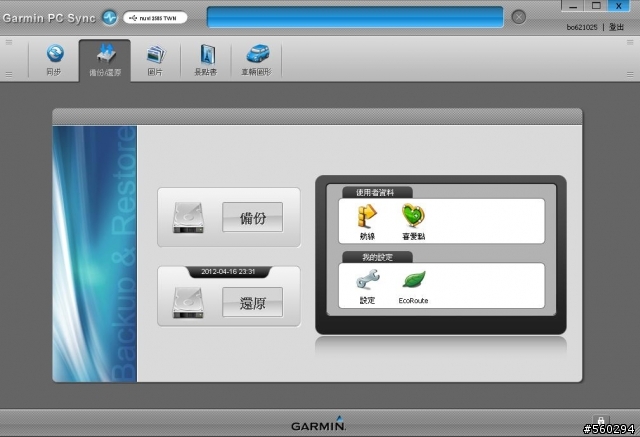The image size is (640, 437).
Task: Click the hard drive icon beside 備份
Action: pyautogui.click(x=188, y=218)
